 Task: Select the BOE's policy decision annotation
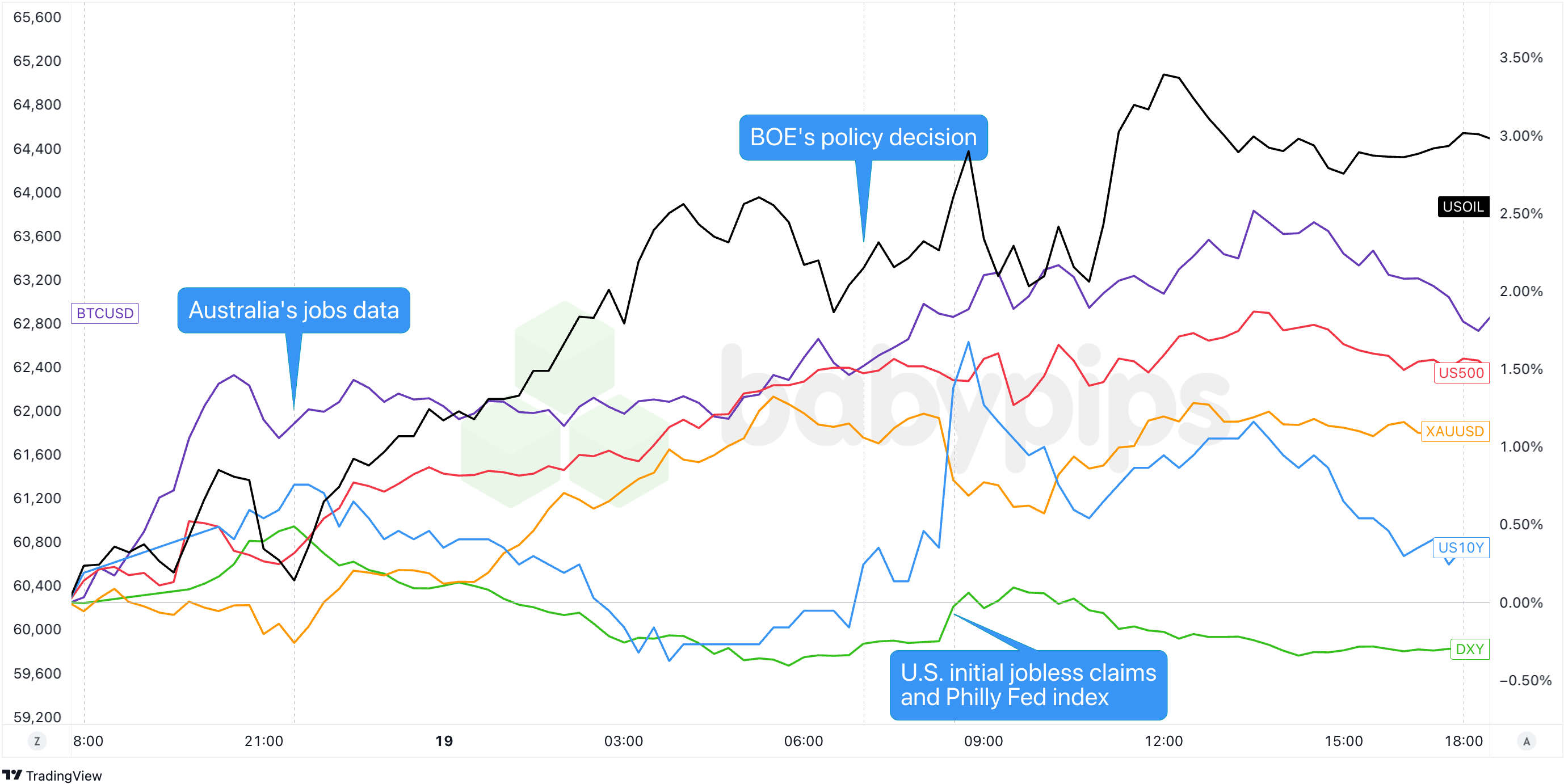tap(863, 137)
